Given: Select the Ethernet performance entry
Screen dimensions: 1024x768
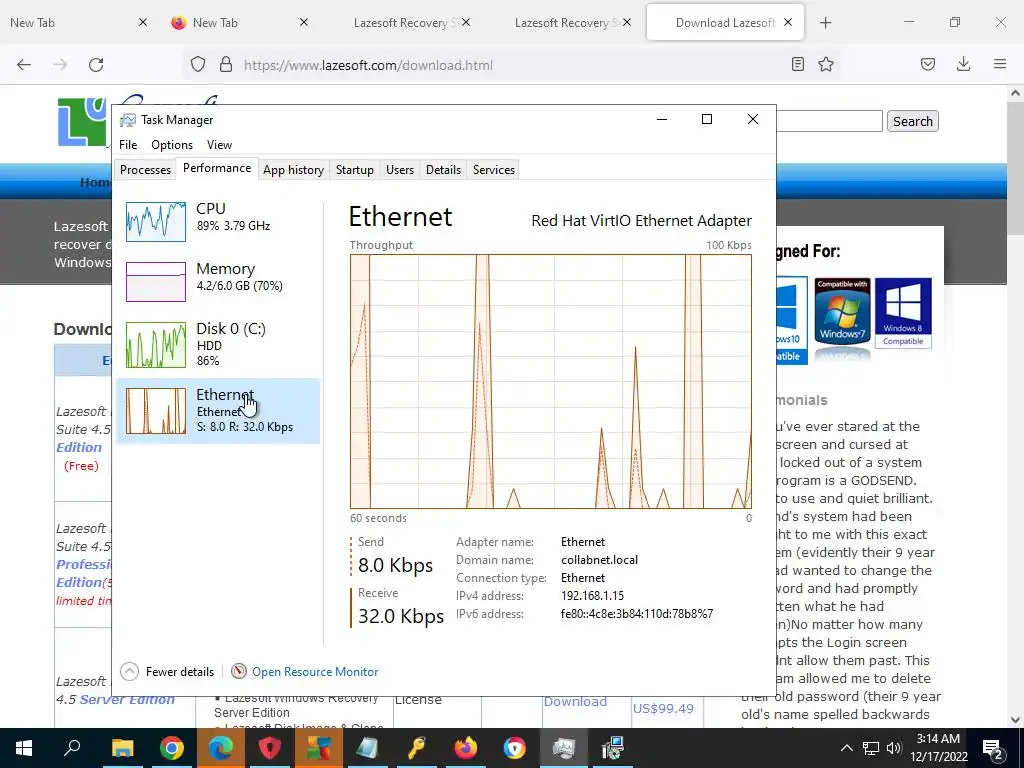Looking at the screenshot, I should pyautogui.click(x=218, y=411).
